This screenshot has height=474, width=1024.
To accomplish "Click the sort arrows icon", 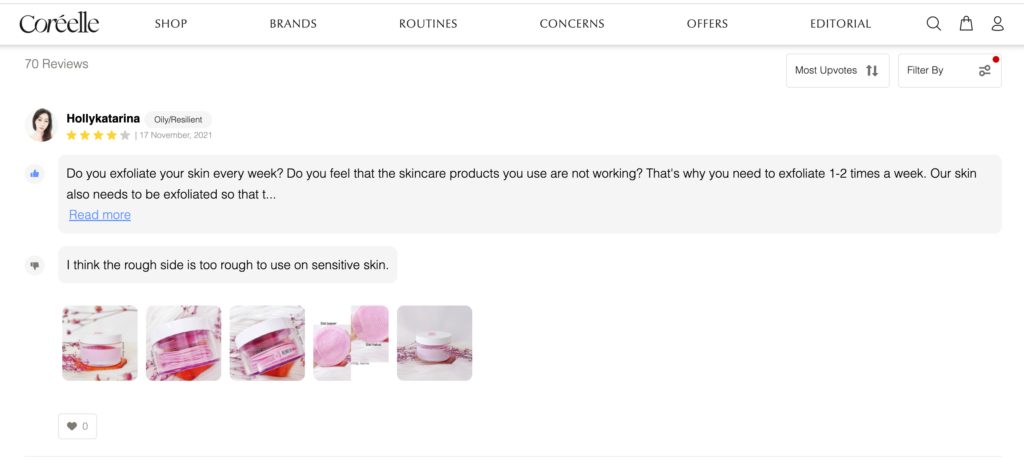I will (x=872, y=71).
